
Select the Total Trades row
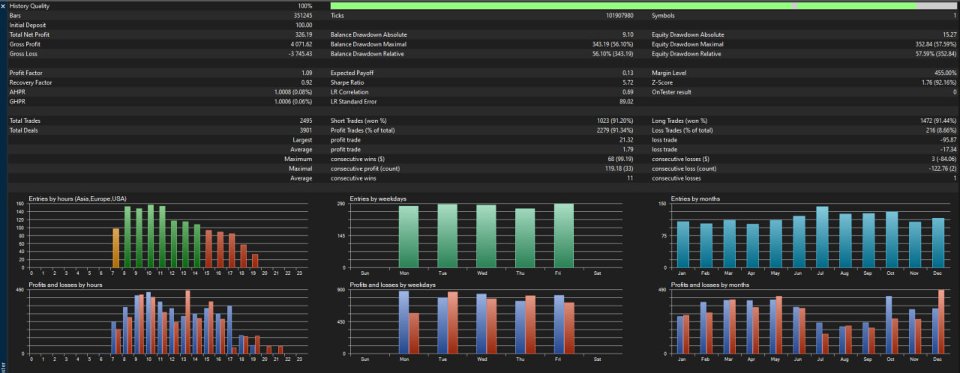(x=163, y=121)
